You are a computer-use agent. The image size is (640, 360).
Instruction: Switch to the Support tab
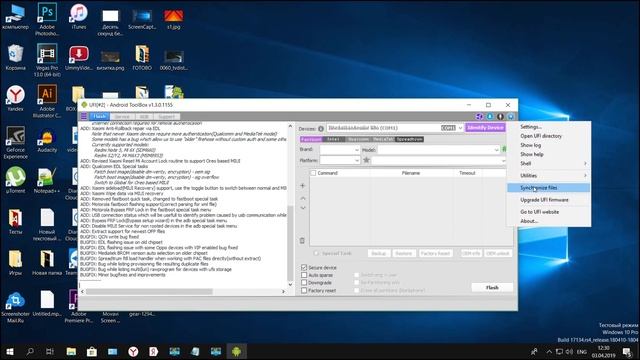click(x=167, y=116)
